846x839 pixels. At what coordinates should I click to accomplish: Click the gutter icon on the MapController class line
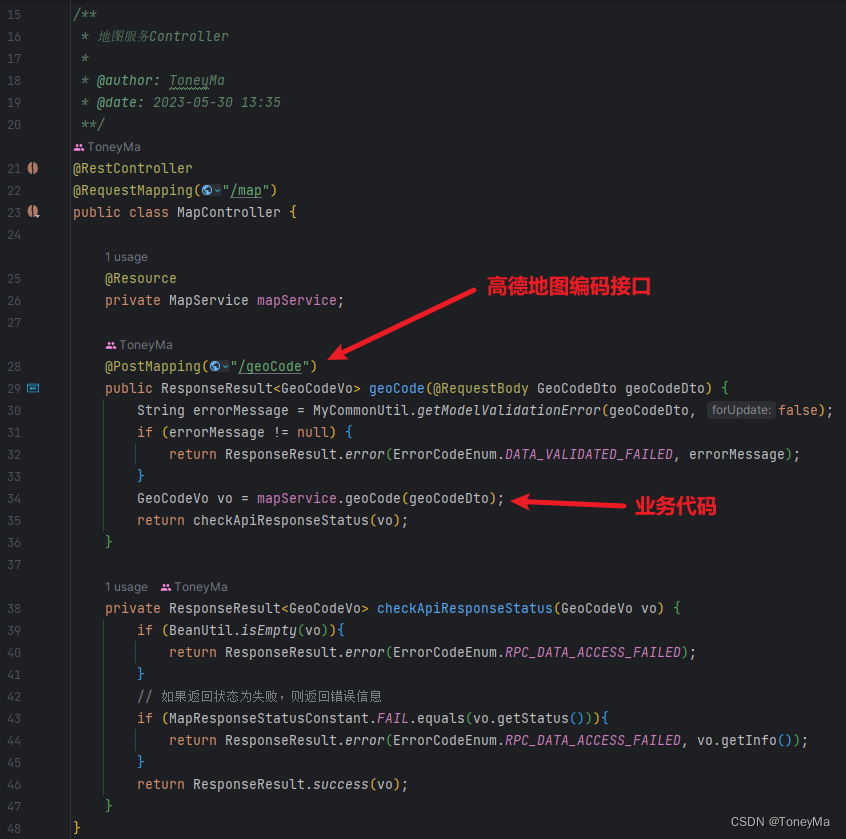33,212
